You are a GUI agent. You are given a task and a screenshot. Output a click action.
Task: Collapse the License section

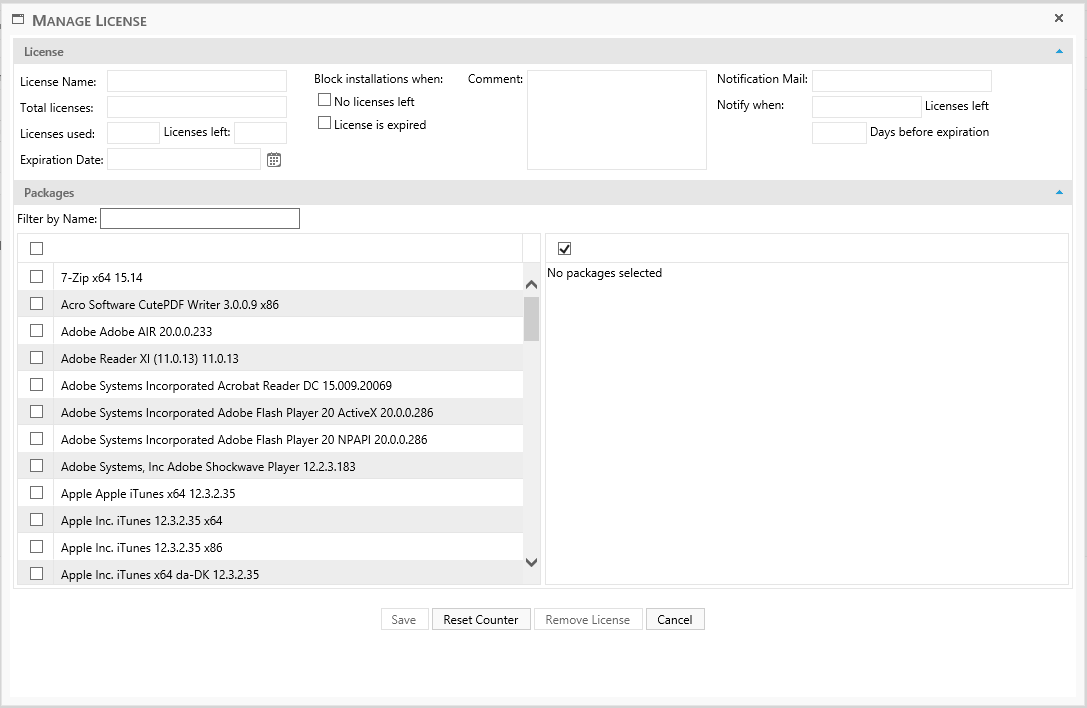pyautogui.click(x=1059, y=51)
